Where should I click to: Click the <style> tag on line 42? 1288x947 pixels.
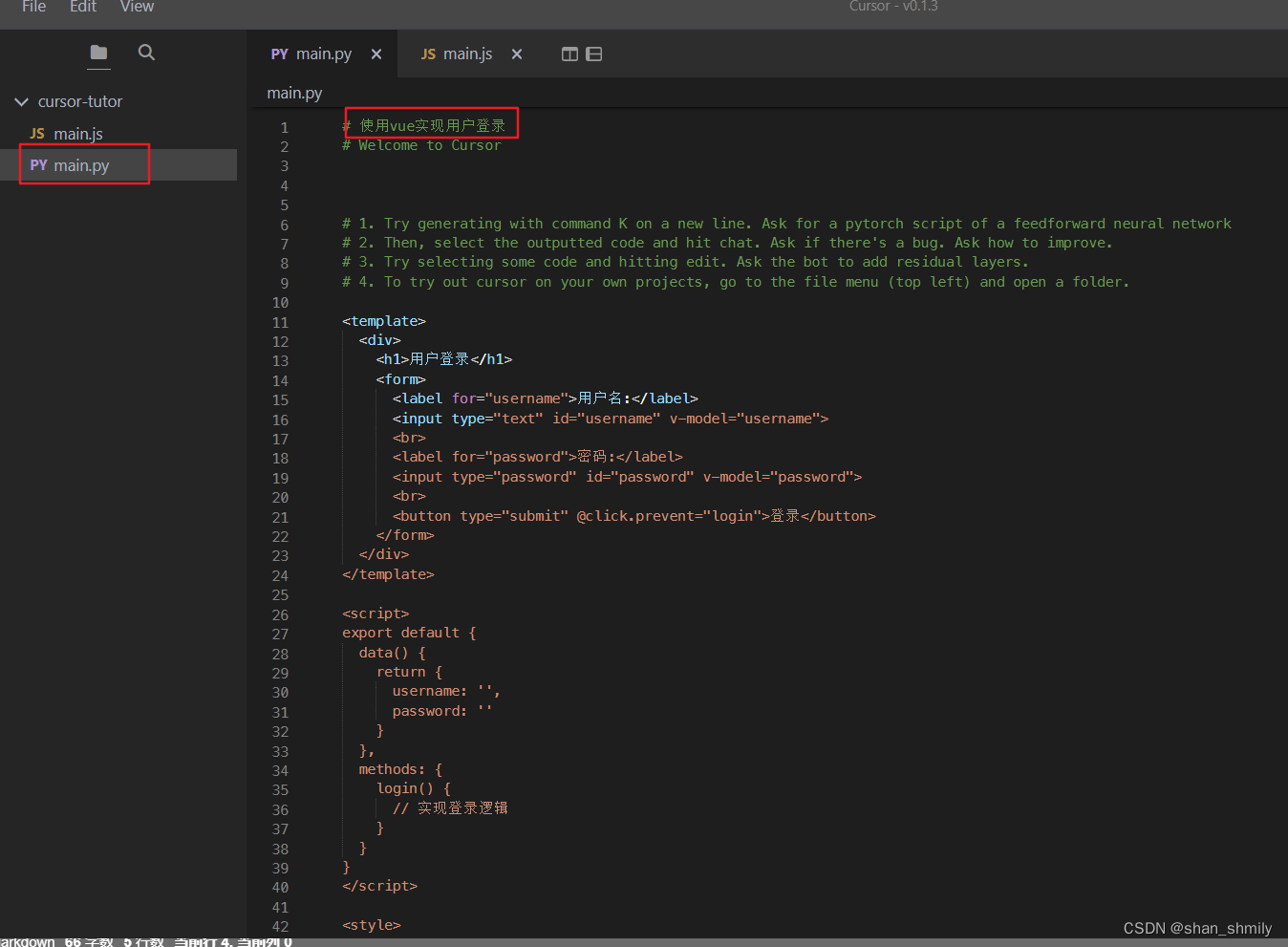pyautogui.click(x=372, y=925)
